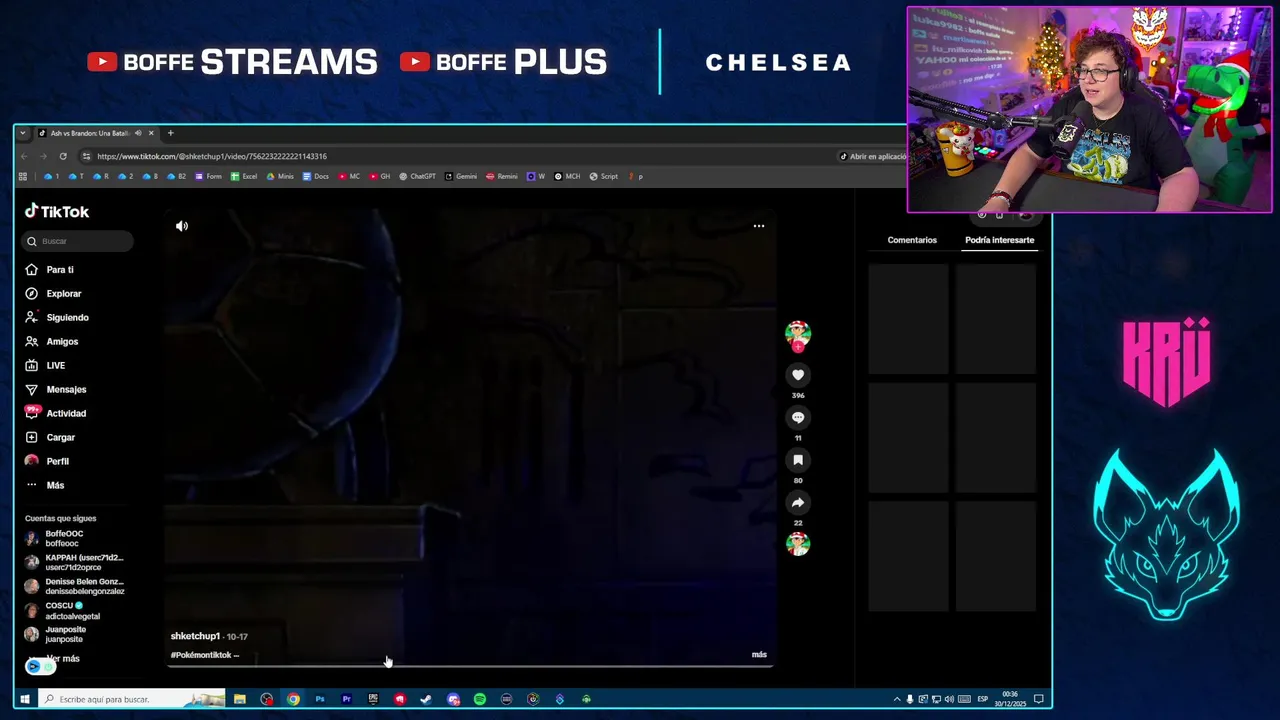
Task: Reload the page in Chrome
Action: click(63, 156)
